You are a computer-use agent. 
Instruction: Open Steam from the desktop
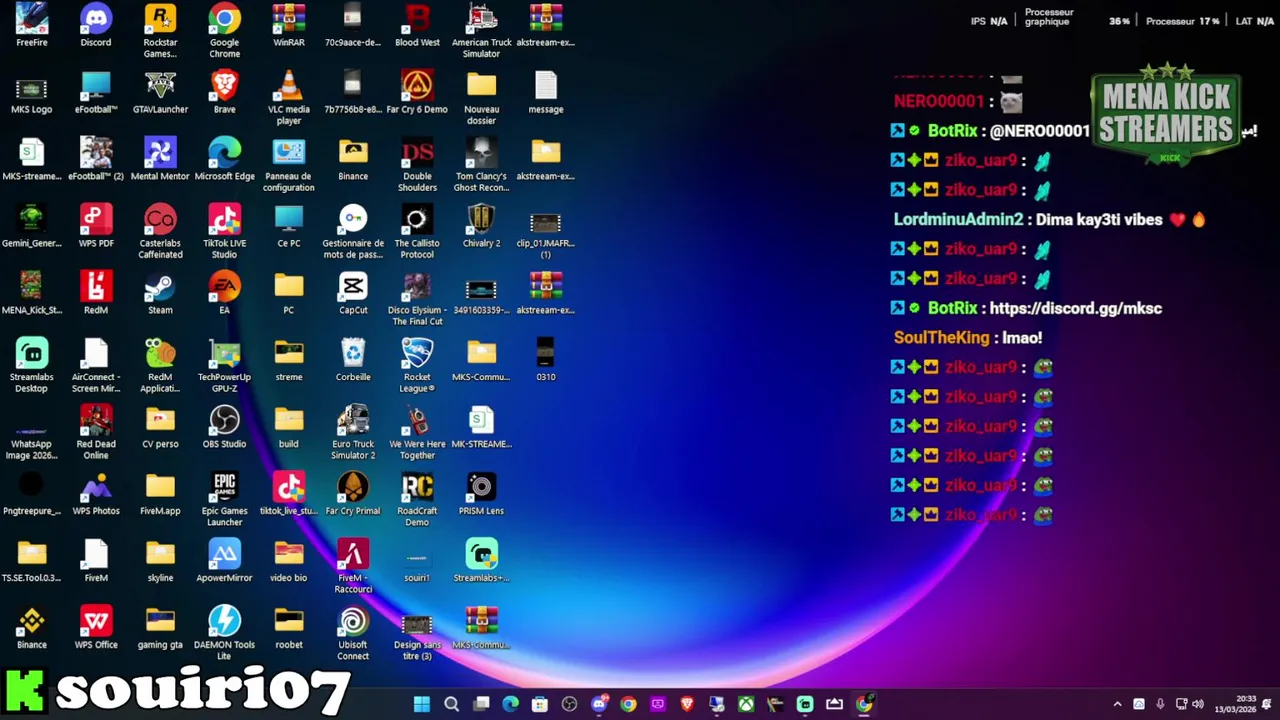(160, 293)
